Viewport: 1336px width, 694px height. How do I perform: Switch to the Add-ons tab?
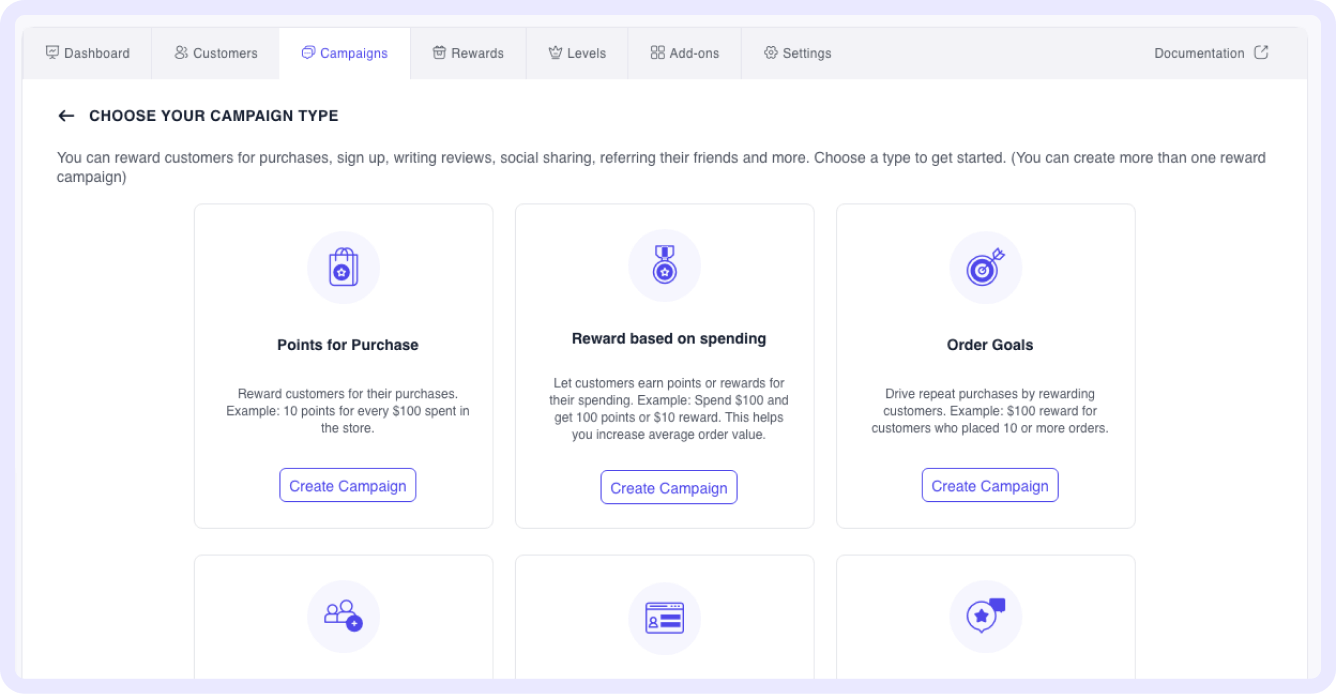pyautogui.click(x=684, y=53)
